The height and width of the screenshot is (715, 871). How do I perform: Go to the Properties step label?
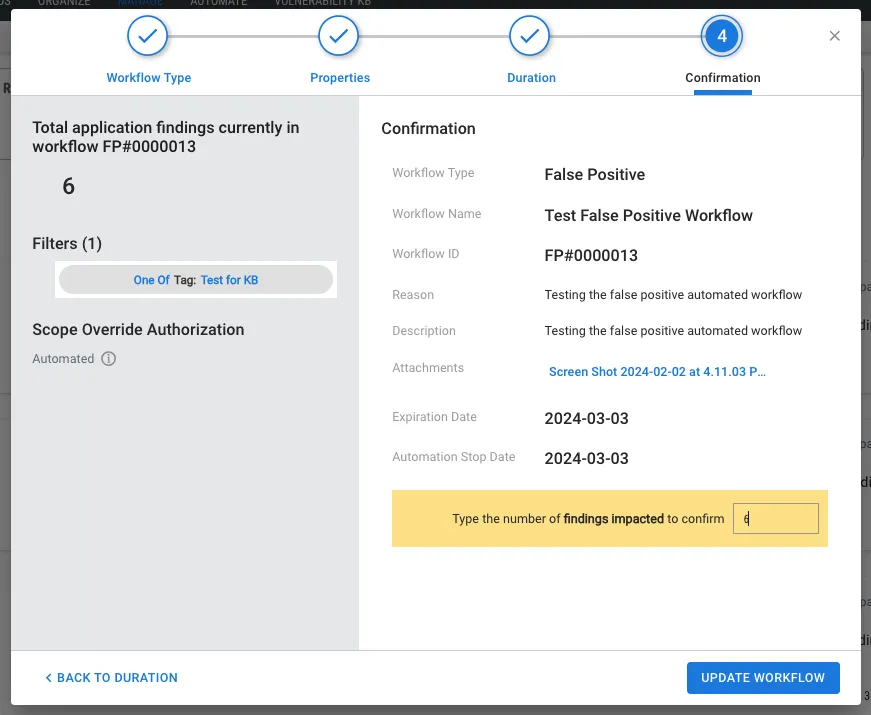tap(340, 78)
